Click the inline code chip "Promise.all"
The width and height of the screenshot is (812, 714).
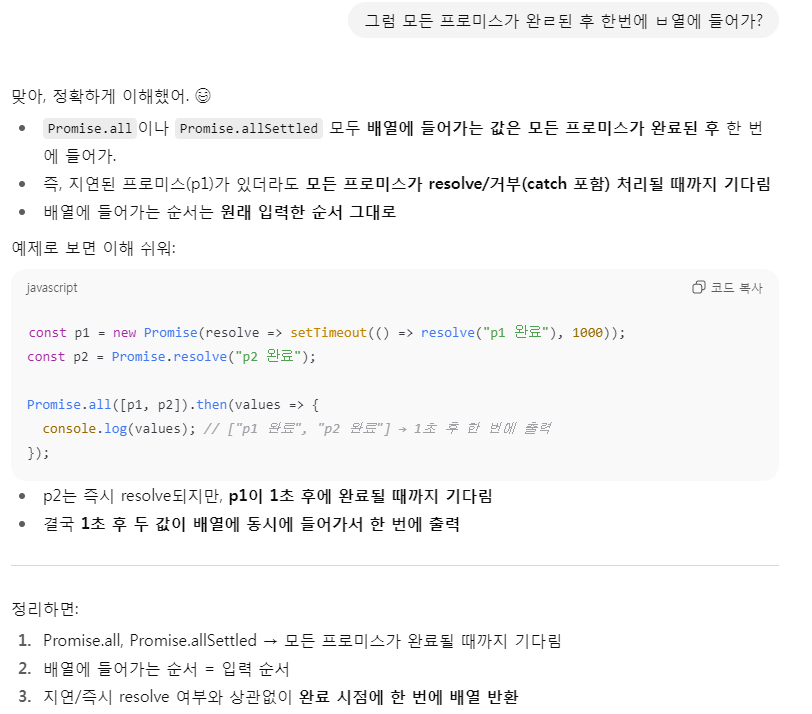[x=89, y=128]
